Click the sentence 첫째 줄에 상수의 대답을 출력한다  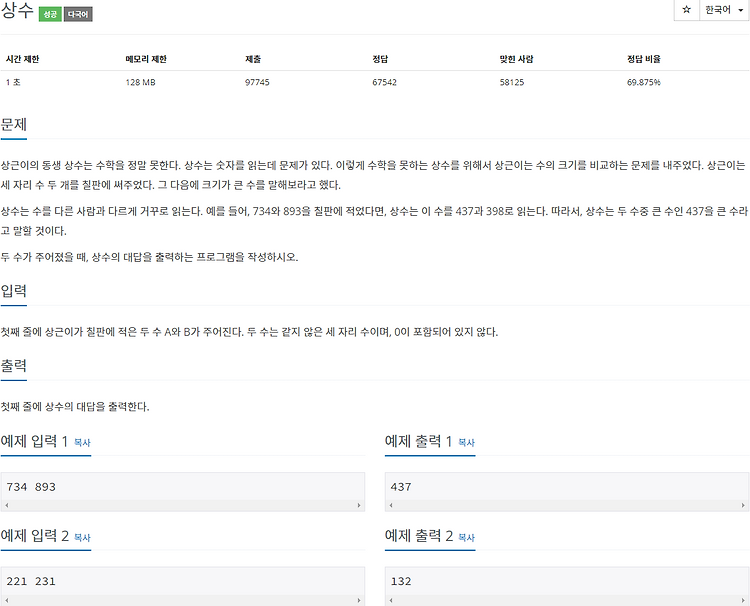point(75,407)
